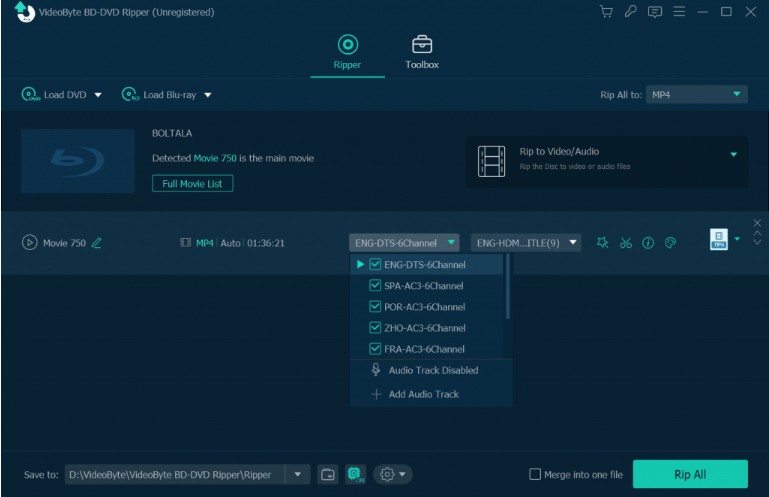Open the effects magic wand icon
The height and width of the screenshot is (497, 769).
(x=602, y=242)
